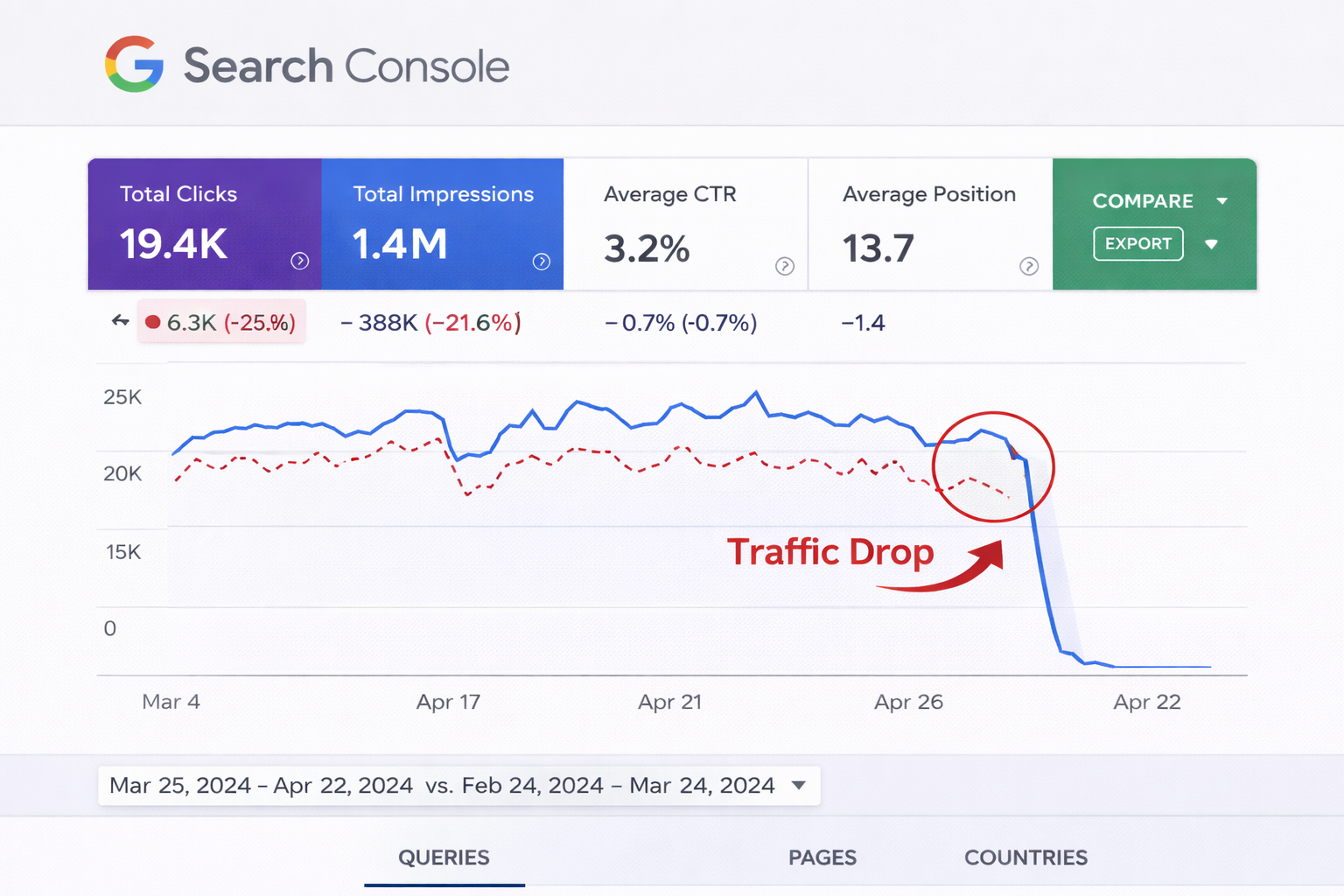Enable the Average Position metric card
The height and width of the screenshot is (896, 1344).
coord(929,223)
